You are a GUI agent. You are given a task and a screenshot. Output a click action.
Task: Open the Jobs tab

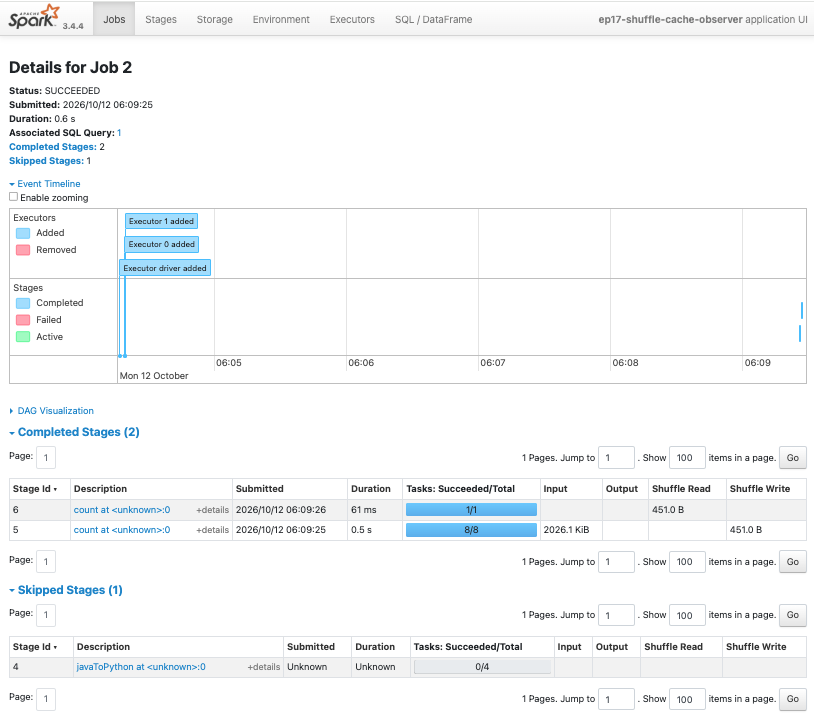point(114,19)
